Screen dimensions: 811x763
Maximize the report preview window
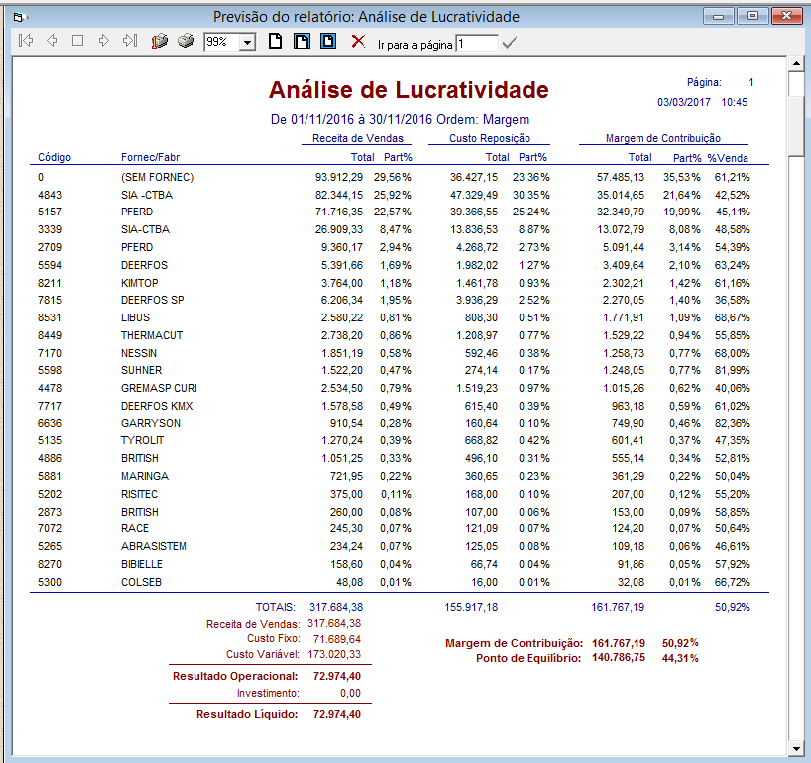click(752, 15)
